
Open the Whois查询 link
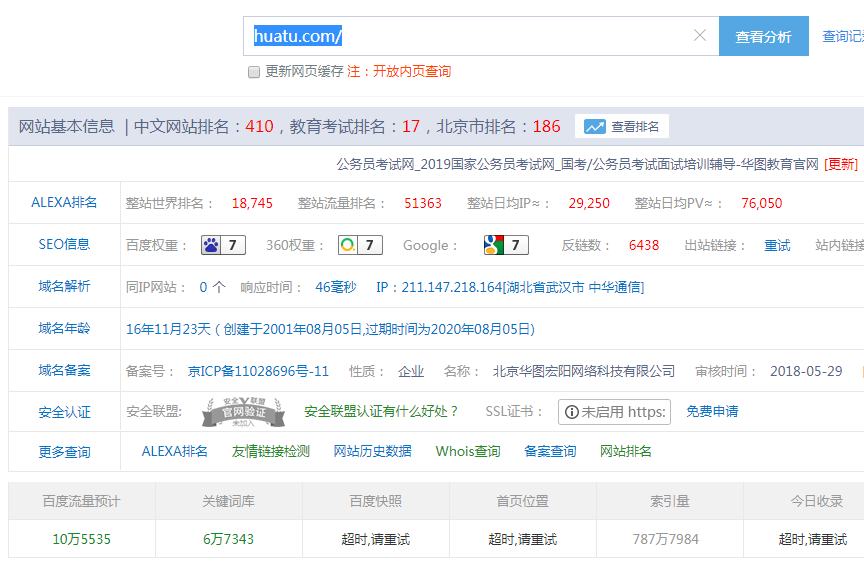click(468, 451)
